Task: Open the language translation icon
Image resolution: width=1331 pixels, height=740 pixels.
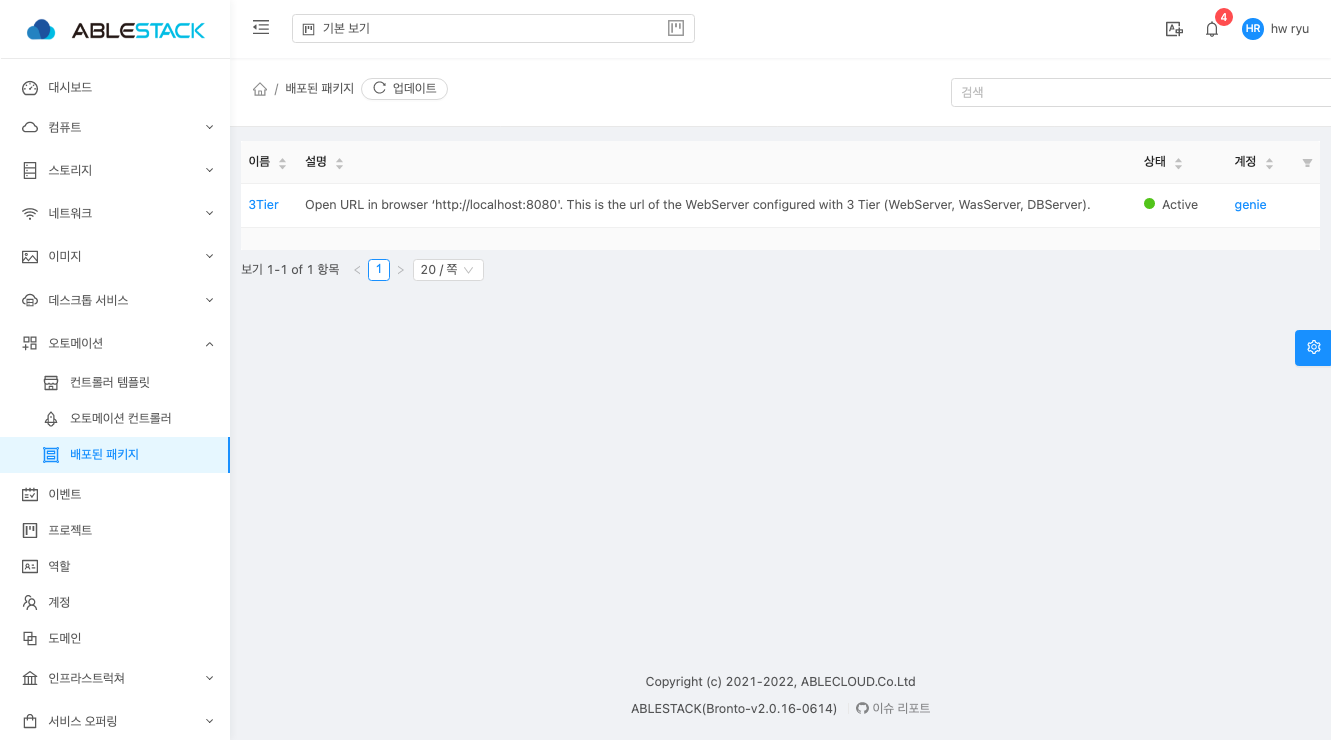Action: coord(1174,29)
